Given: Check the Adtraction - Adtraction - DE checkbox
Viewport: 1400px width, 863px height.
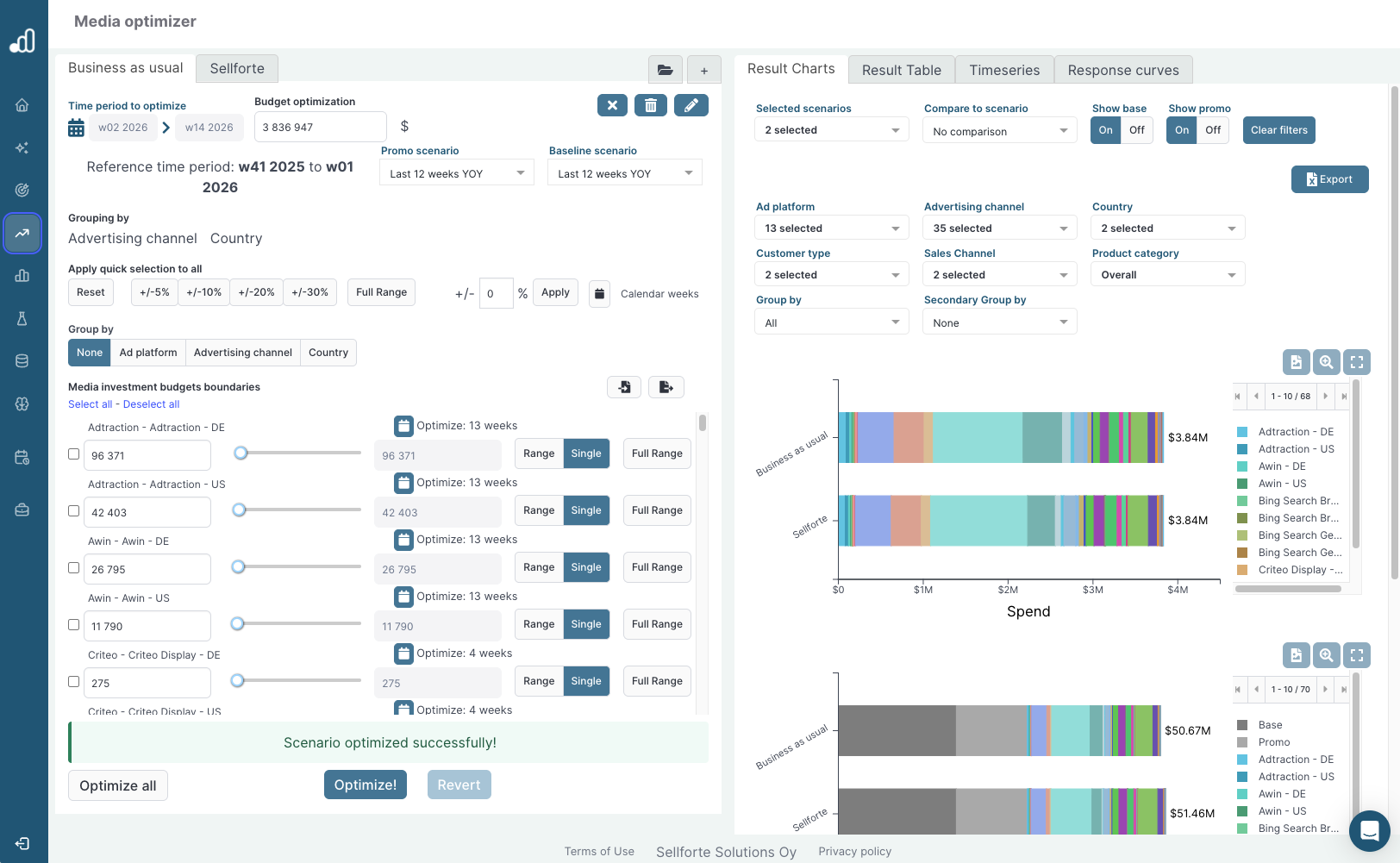Looking at the screenshot, I should [73, 453].
